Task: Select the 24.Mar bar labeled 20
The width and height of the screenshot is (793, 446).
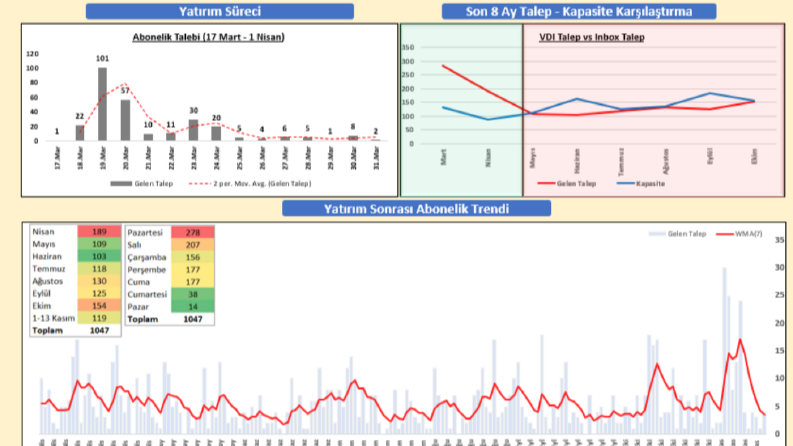Action: click(216, 133)
